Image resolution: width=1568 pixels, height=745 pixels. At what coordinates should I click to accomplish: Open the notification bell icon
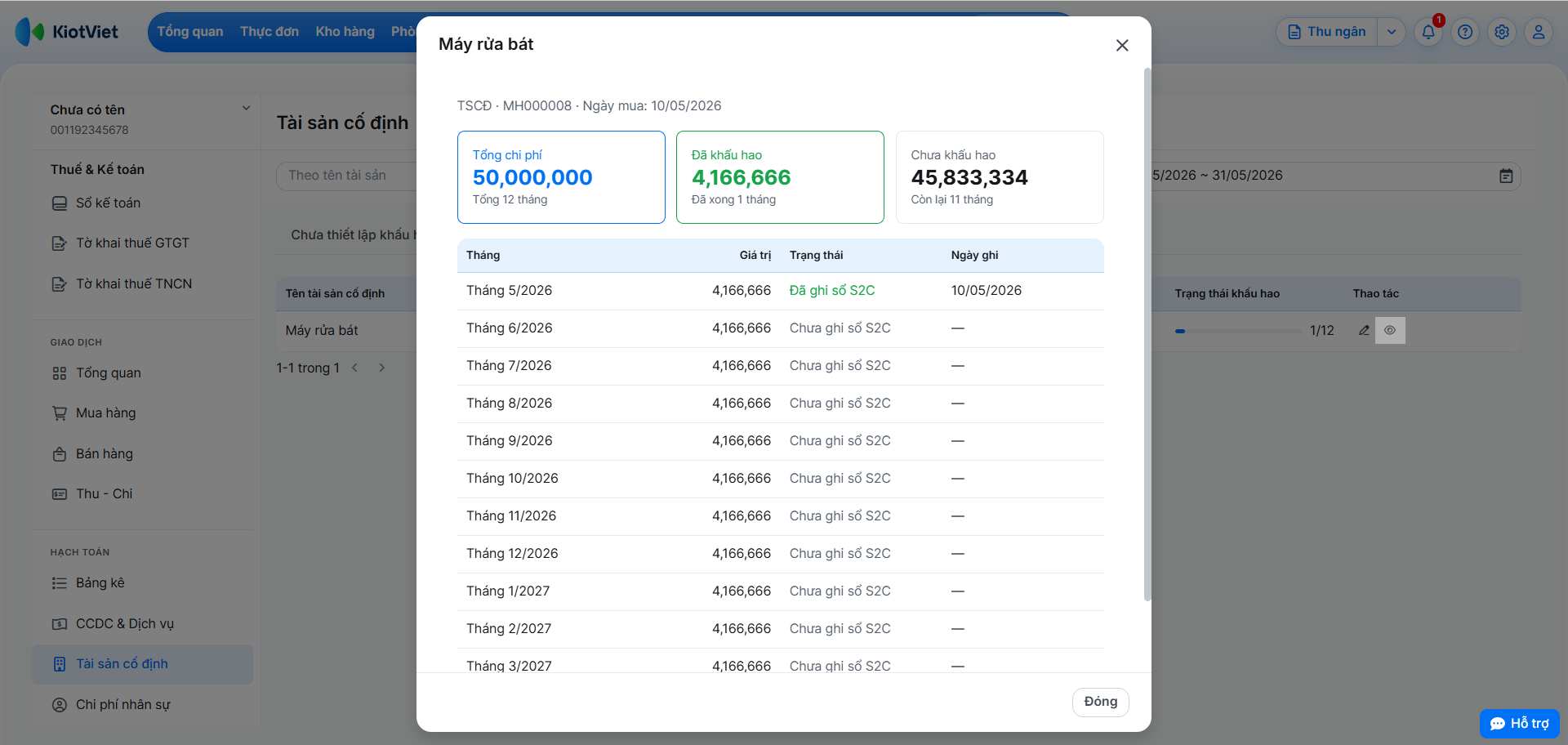click(x=1428, y=32)
